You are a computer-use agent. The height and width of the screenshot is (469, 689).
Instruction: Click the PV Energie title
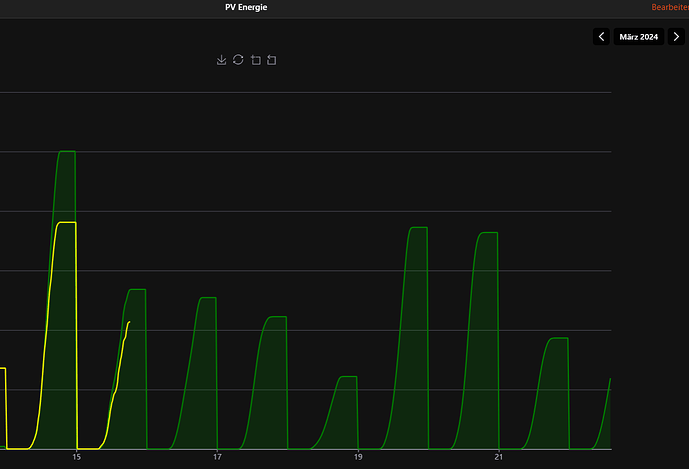click(x=246, y=7)
